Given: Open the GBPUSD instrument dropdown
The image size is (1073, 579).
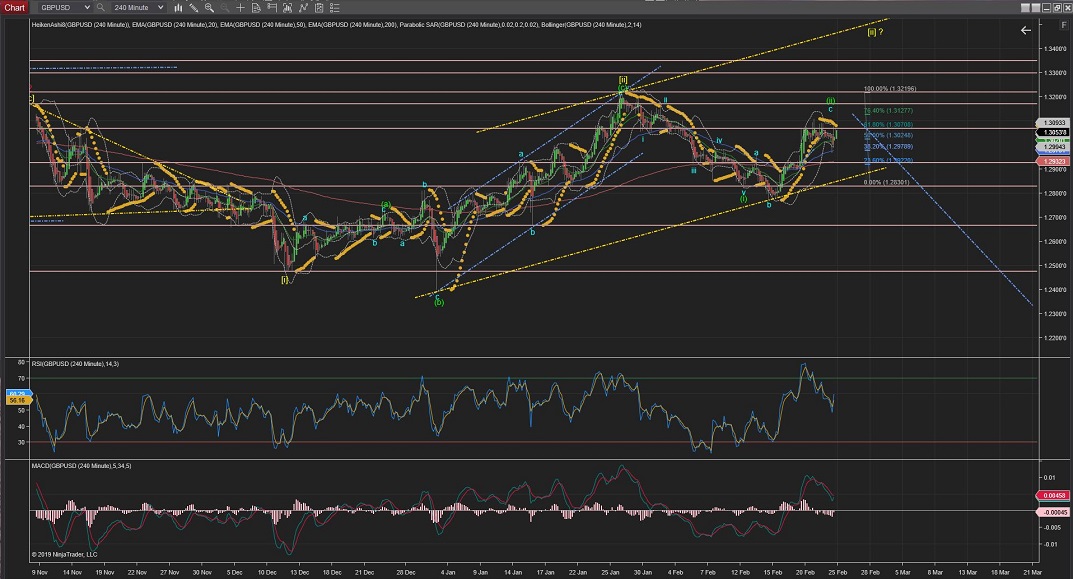Looking at the screenshot, I should pyautogui.click(x=64, y=8).
